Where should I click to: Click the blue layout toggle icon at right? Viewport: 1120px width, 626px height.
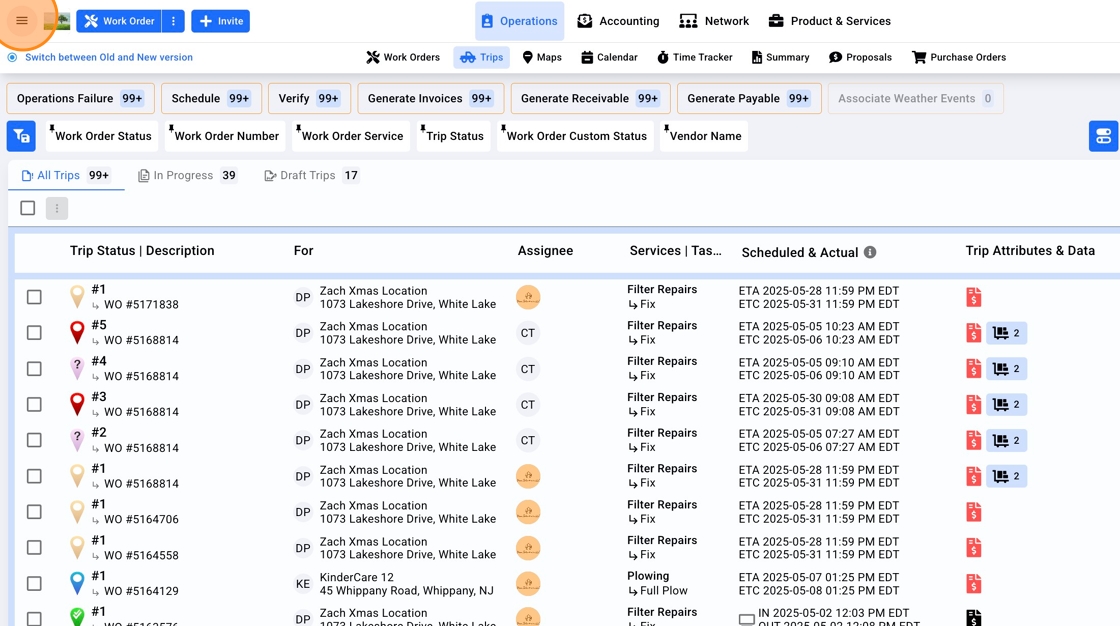click(1103, 136)
